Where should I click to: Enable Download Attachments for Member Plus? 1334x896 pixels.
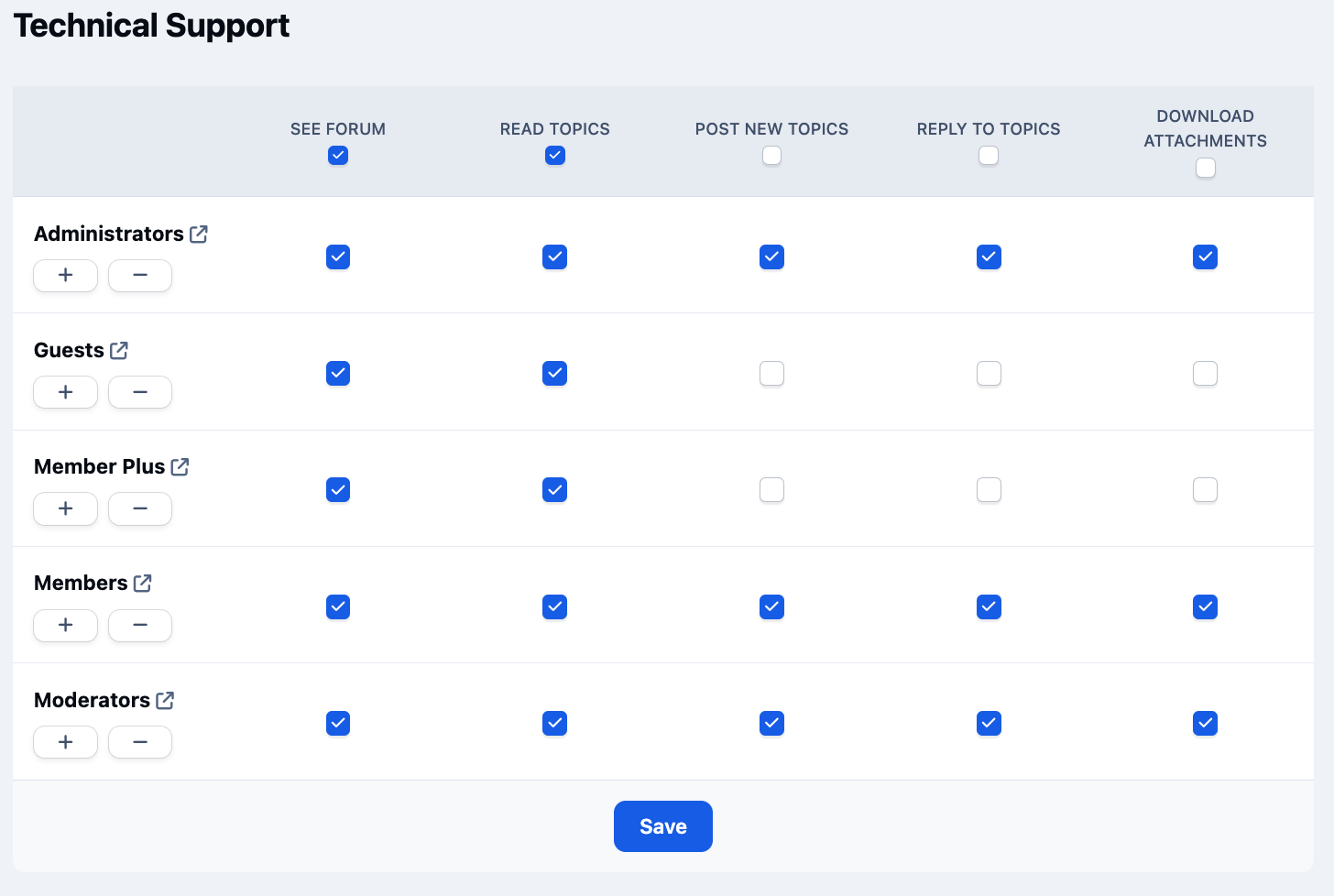coord(1206,490)
